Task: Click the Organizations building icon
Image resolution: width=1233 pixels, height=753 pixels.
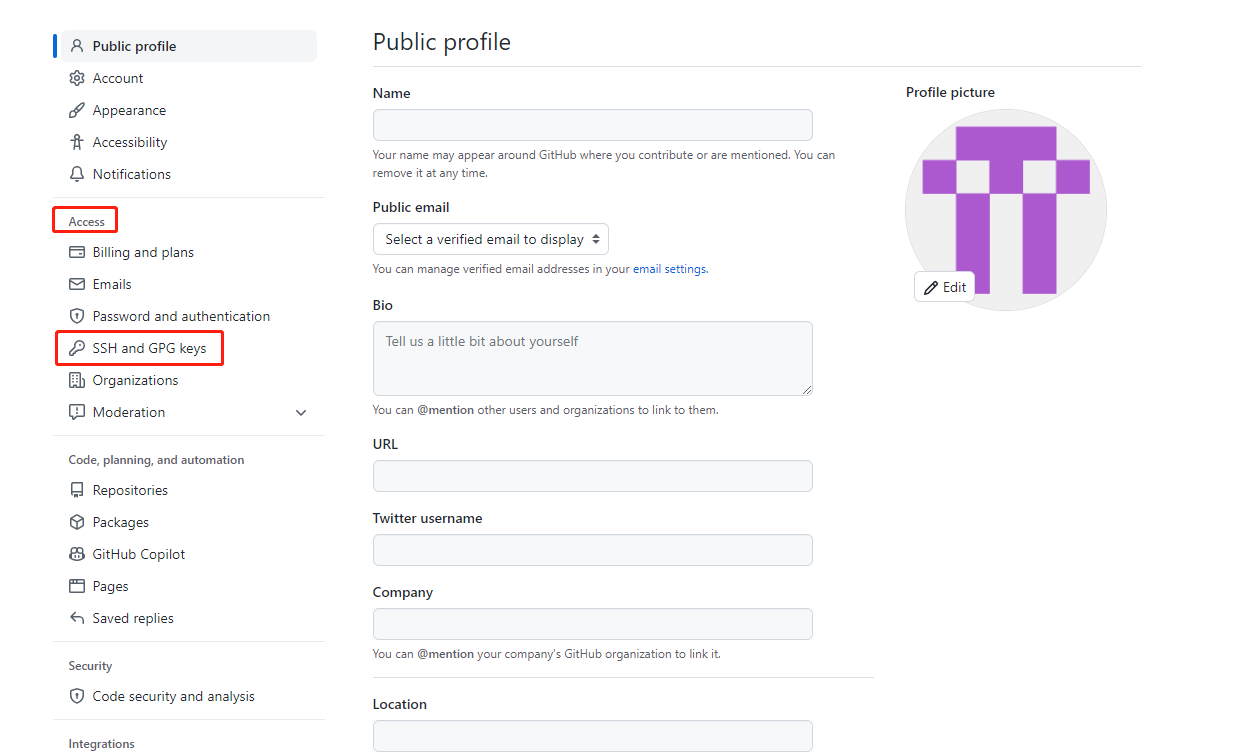Action: click(77, 380)
